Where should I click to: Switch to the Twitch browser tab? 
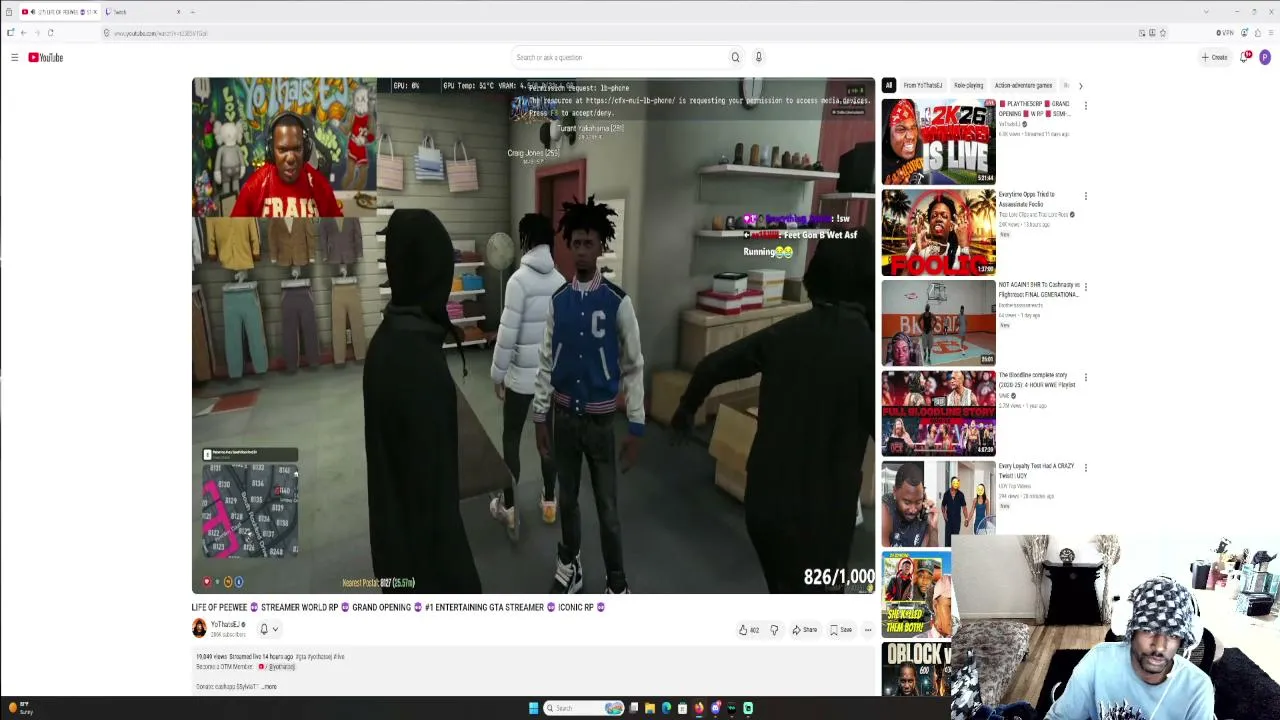[x=143, y=12]
